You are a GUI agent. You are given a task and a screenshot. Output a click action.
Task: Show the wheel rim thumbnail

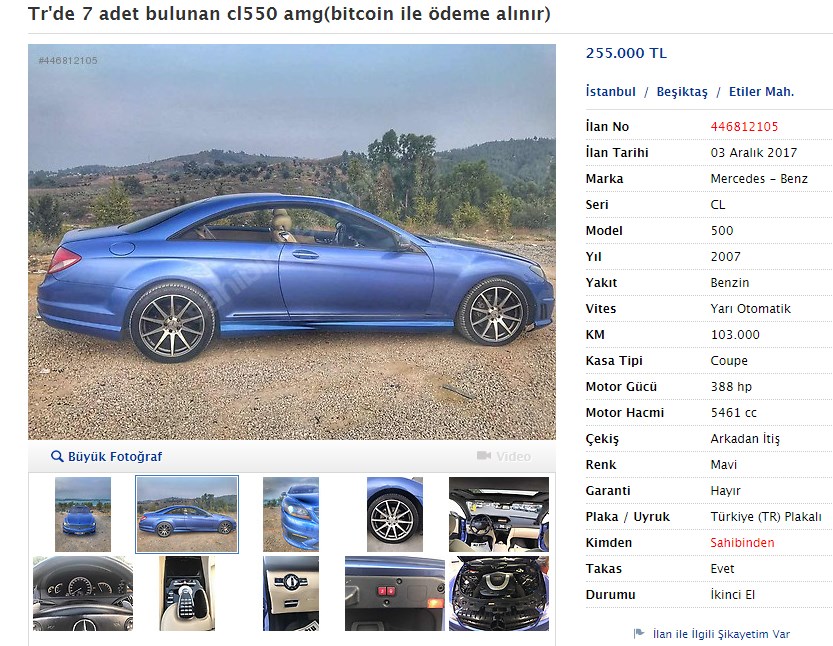click(x=395, y=514)
